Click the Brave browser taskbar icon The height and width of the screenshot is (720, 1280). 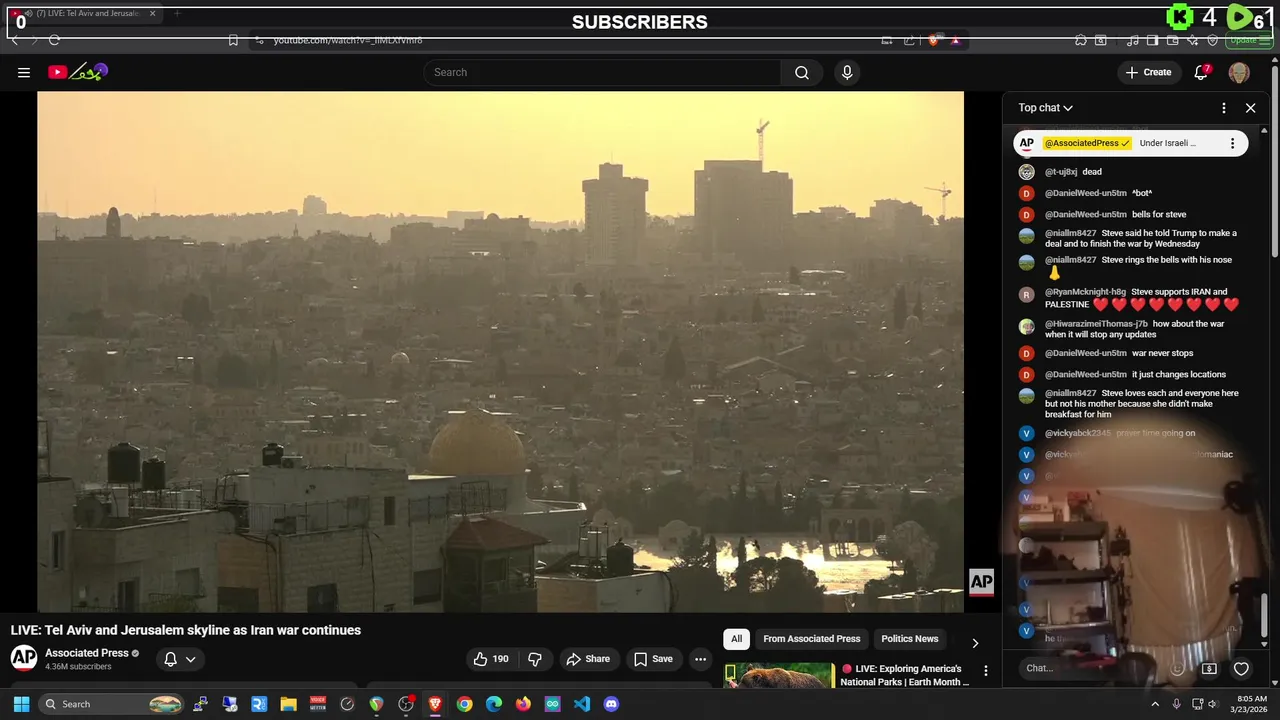pos(435,704)
